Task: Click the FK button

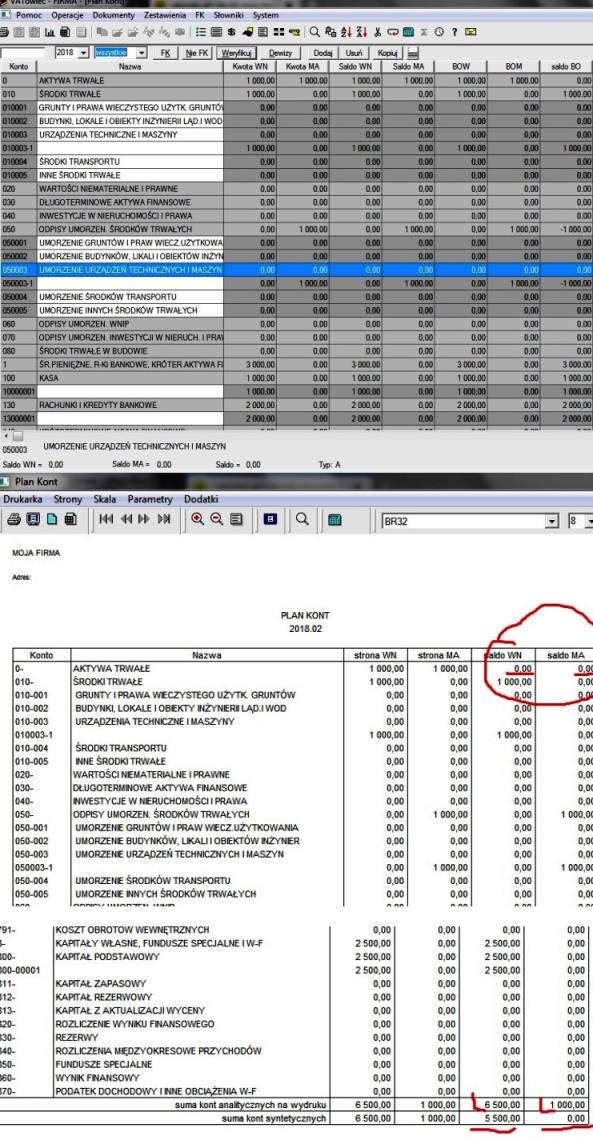Action: pos(165,53)
